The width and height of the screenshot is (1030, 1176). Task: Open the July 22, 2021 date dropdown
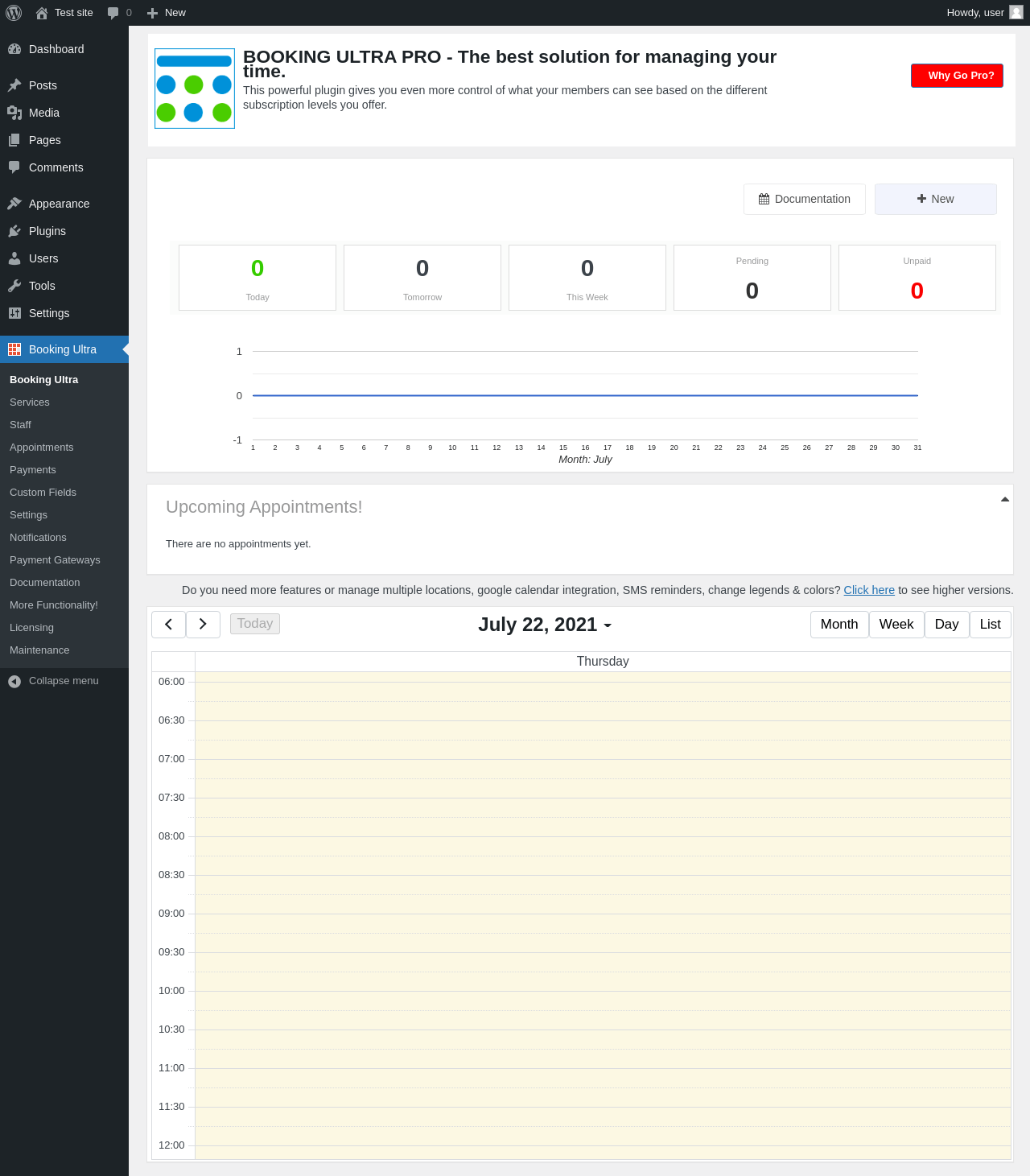545,625
